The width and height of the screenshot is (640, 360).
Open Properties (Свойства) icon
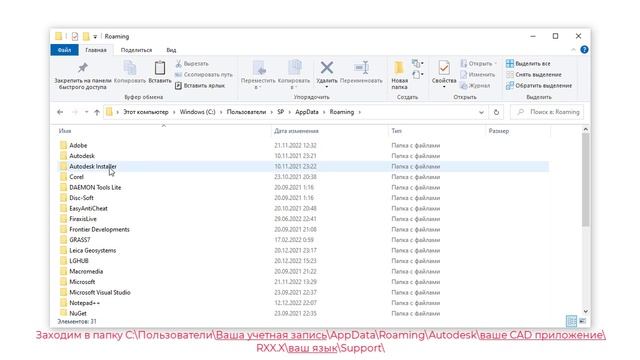444,68
